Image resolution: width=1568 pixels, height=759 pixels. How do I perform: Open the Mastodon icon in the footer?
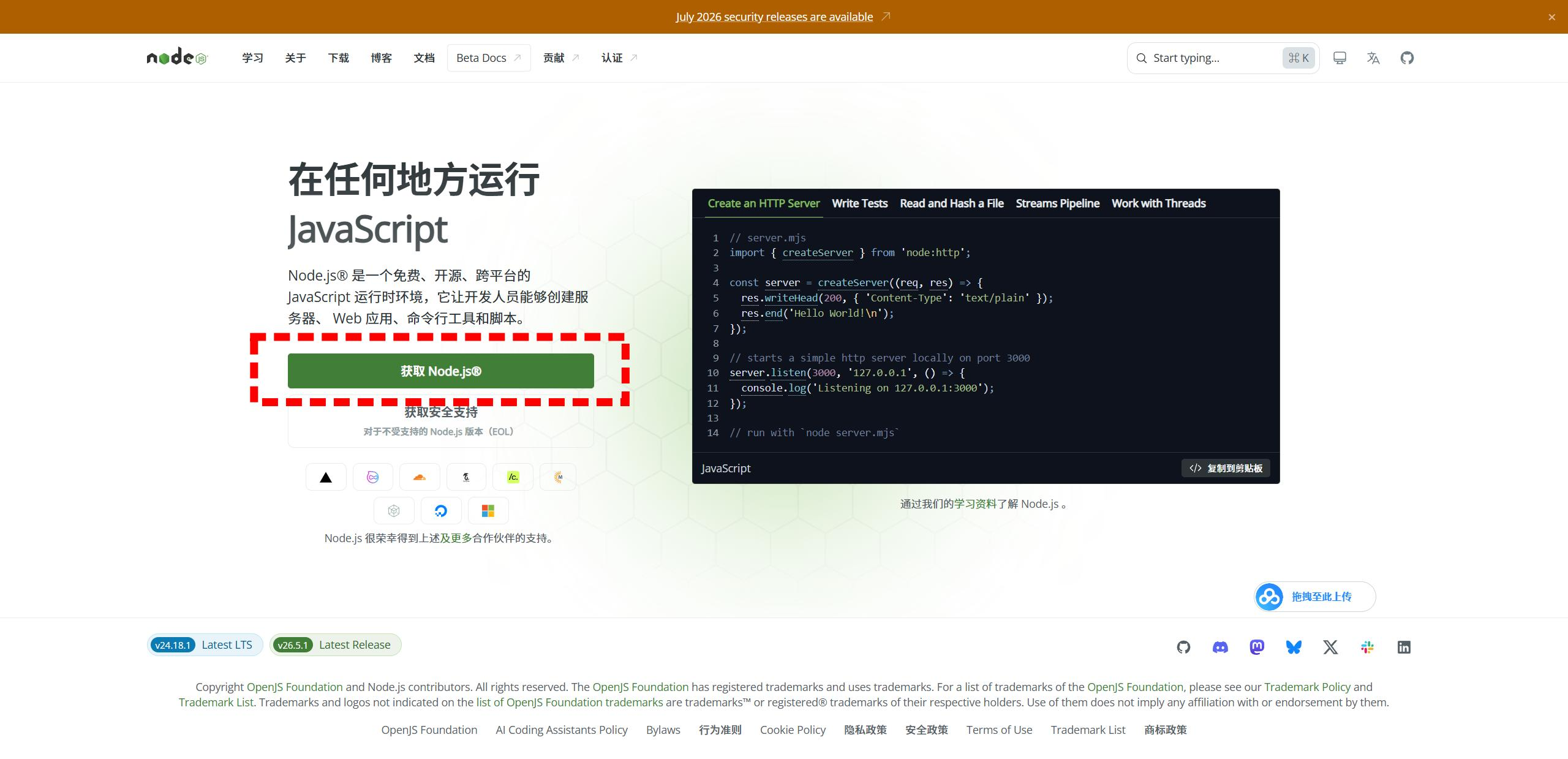1257,647
